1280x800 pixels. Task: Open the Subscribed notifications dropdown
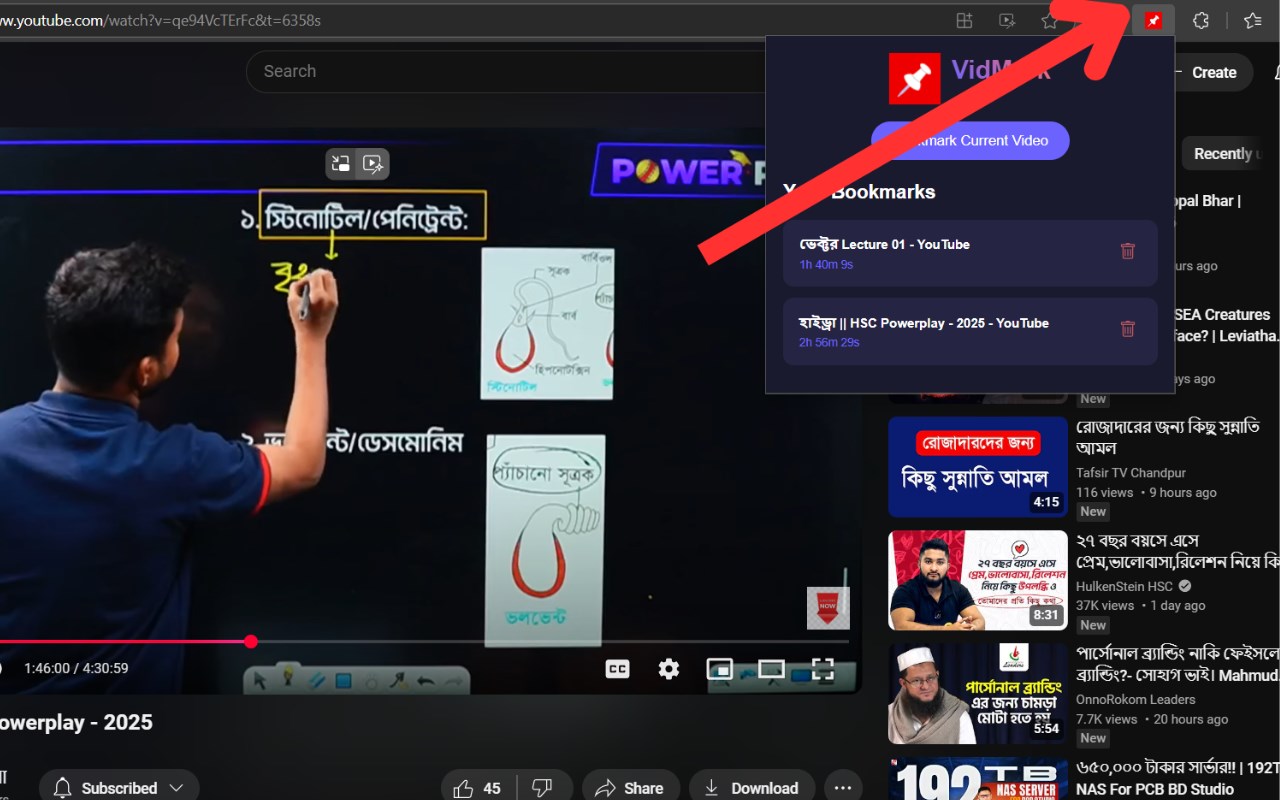pos(119,788)
